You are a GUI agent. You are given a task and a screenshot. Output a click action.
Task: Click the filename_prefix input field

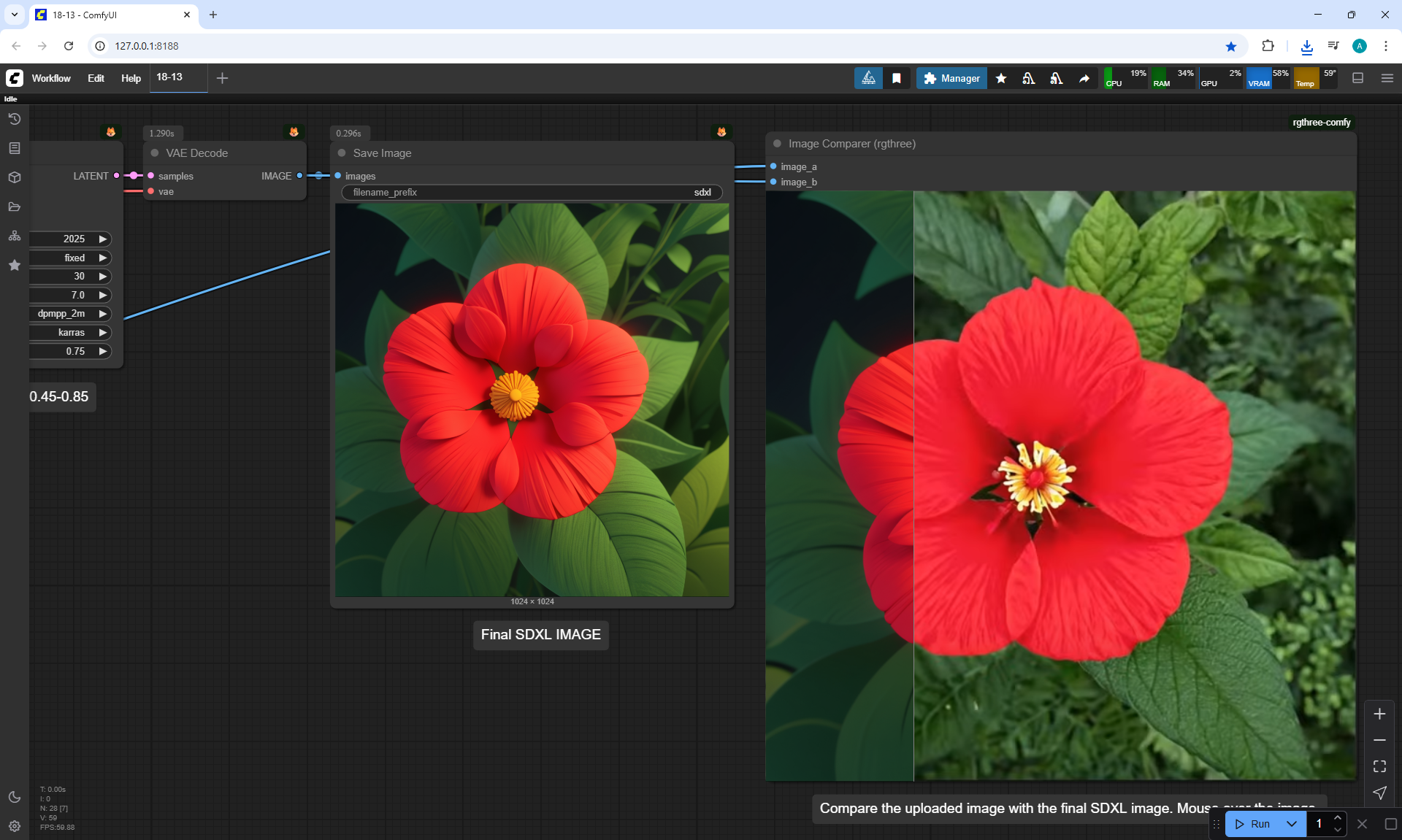(532, 193)
